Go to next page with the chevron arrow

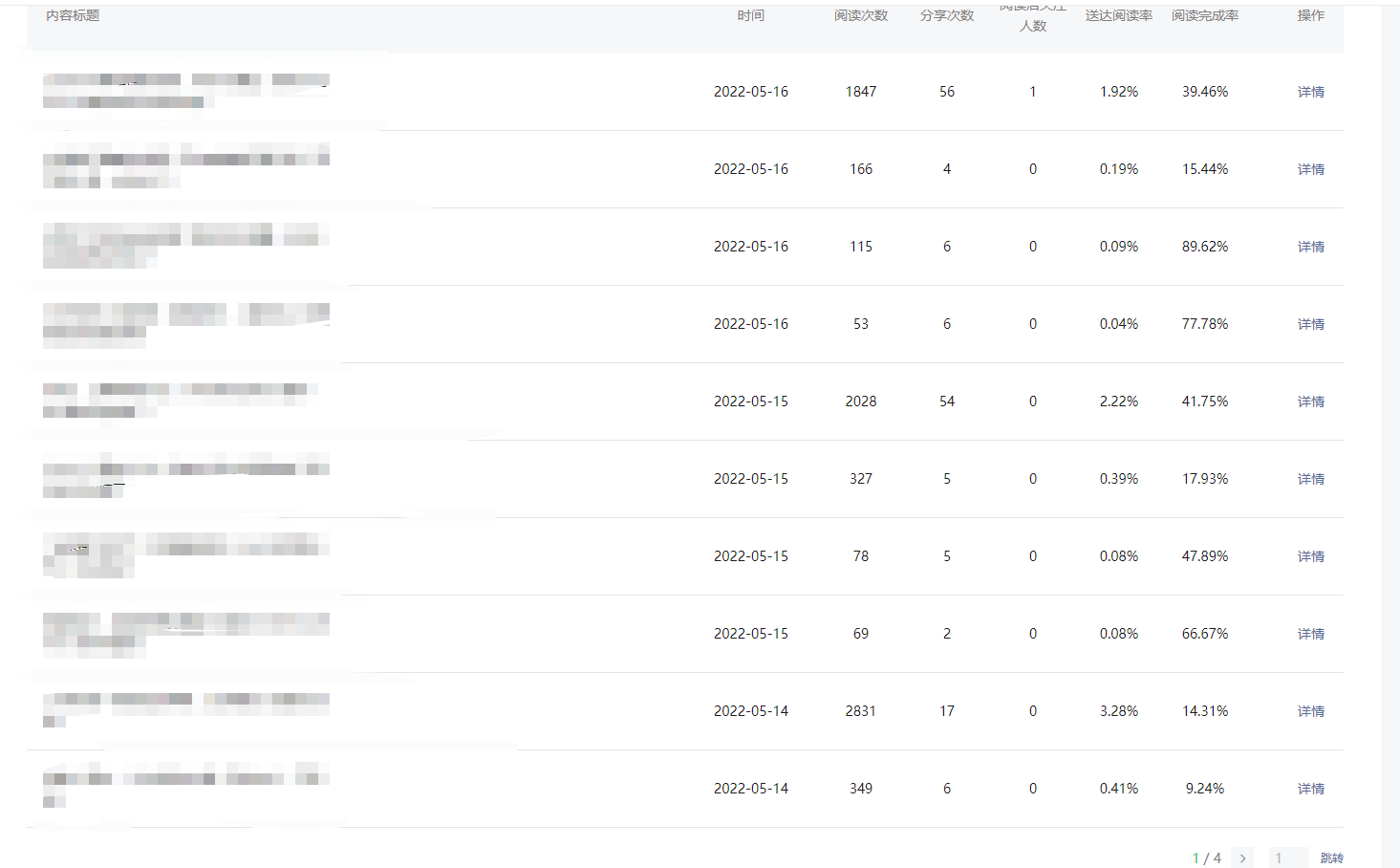click(1242, 858)
